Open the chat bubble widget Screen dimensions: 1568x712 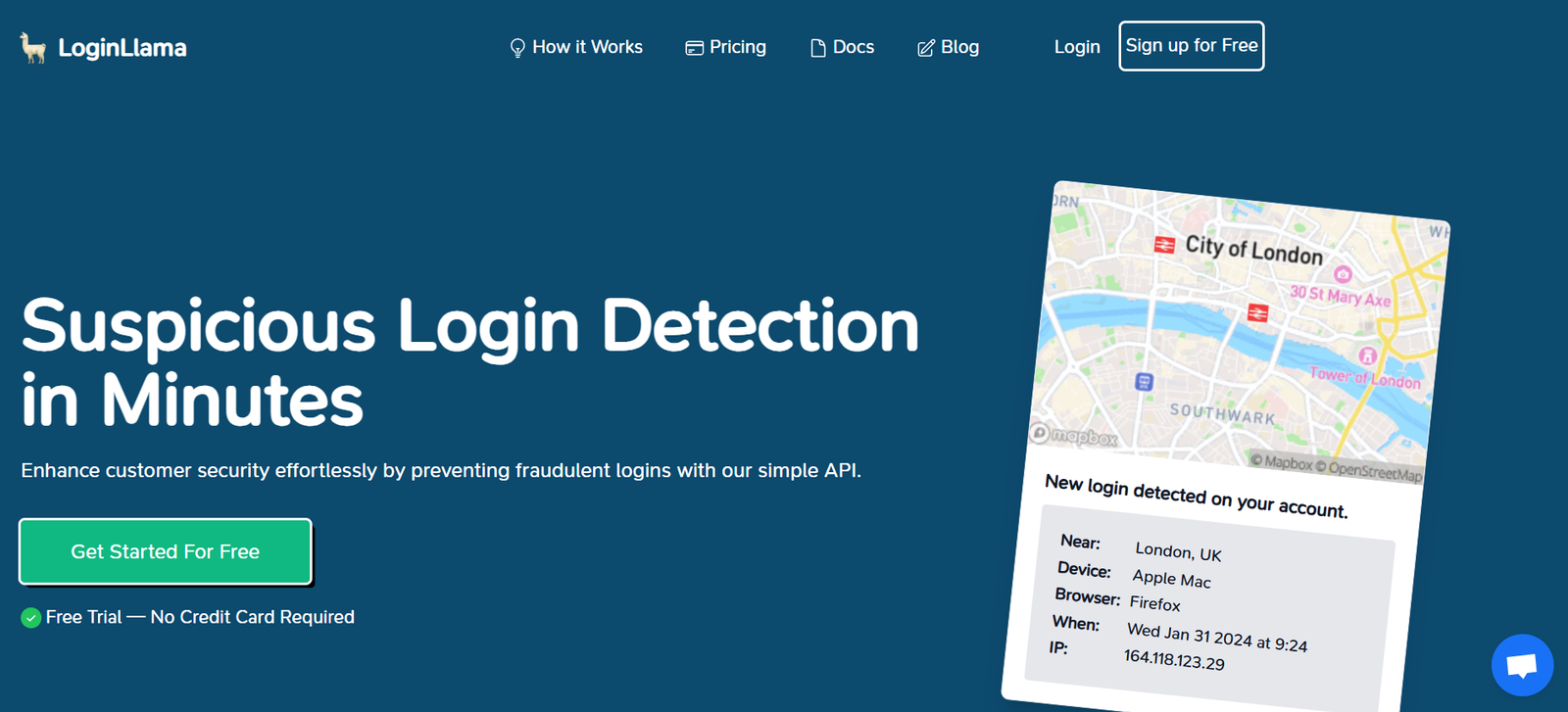click(1521, 666)
